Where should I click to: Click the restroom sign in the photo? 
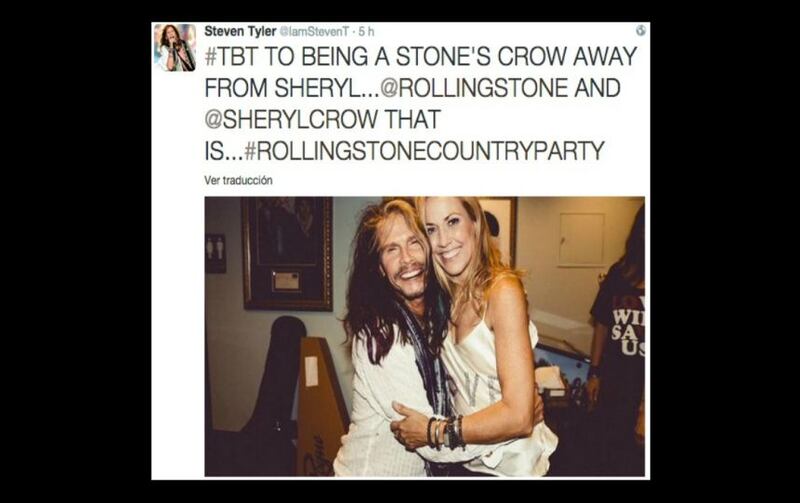(216, 253)
